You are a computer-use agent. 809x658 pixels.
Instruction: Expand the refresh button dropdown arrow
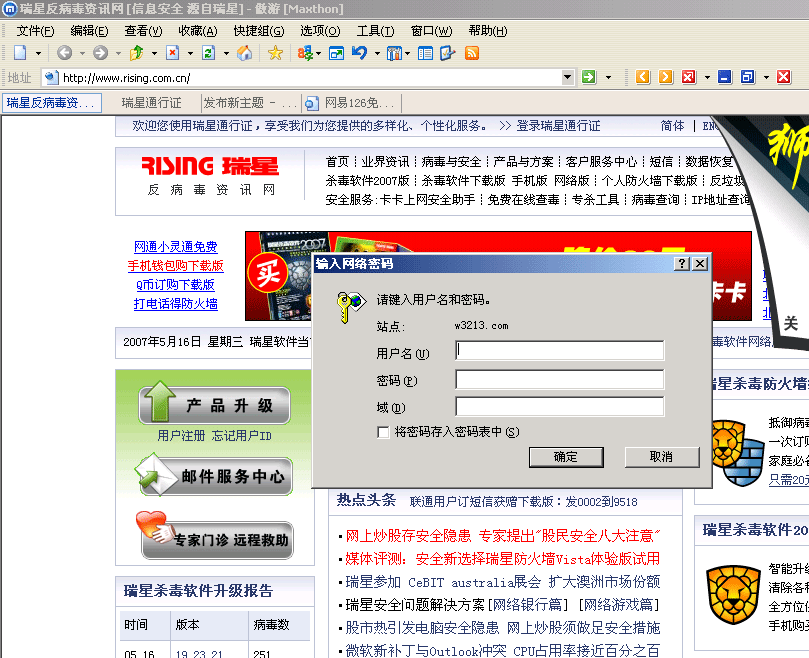tap(226, 53)
